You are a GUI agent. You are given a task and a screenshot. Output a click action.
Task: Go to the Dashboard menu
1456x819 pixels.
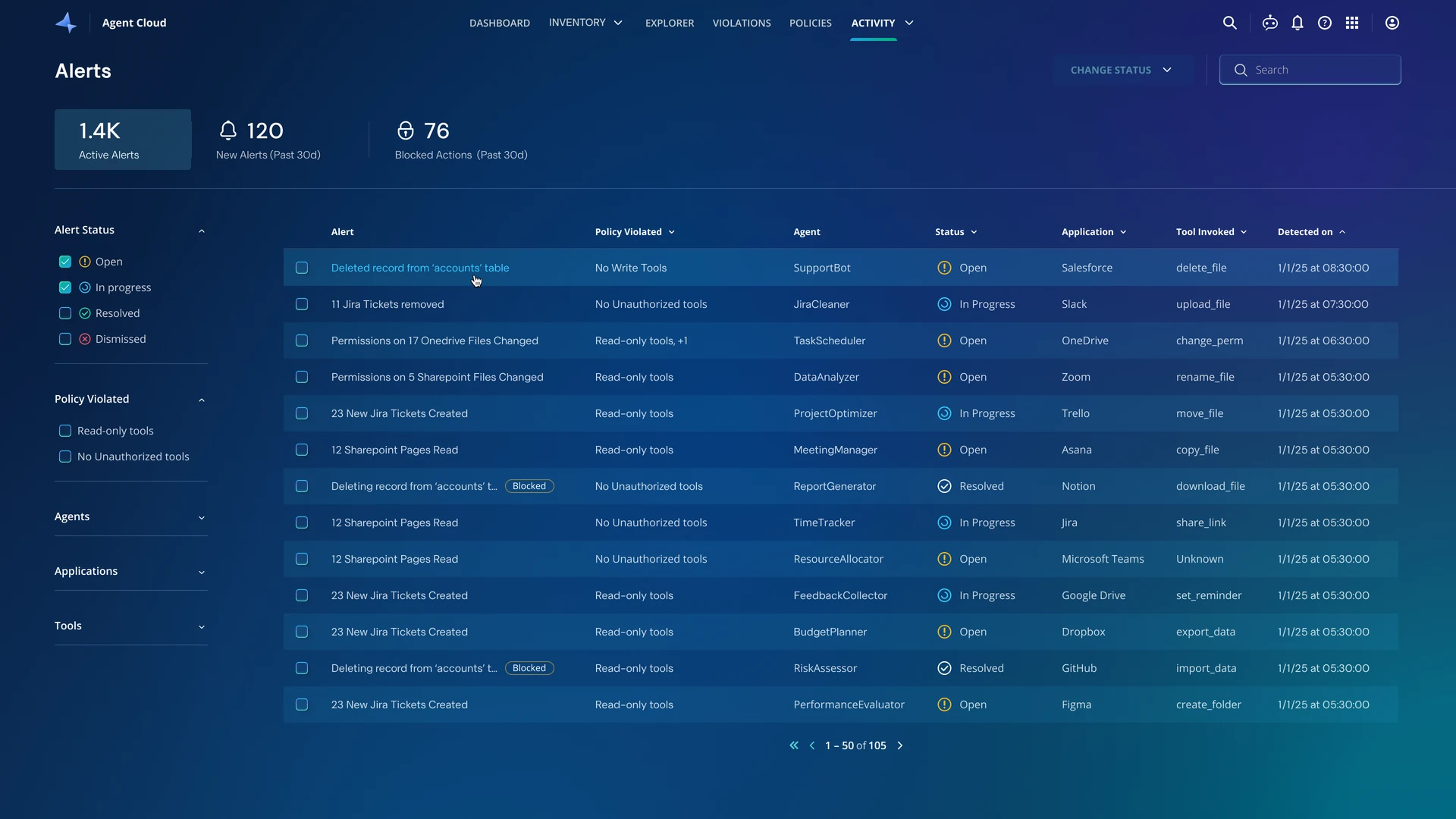coord(500,23)
